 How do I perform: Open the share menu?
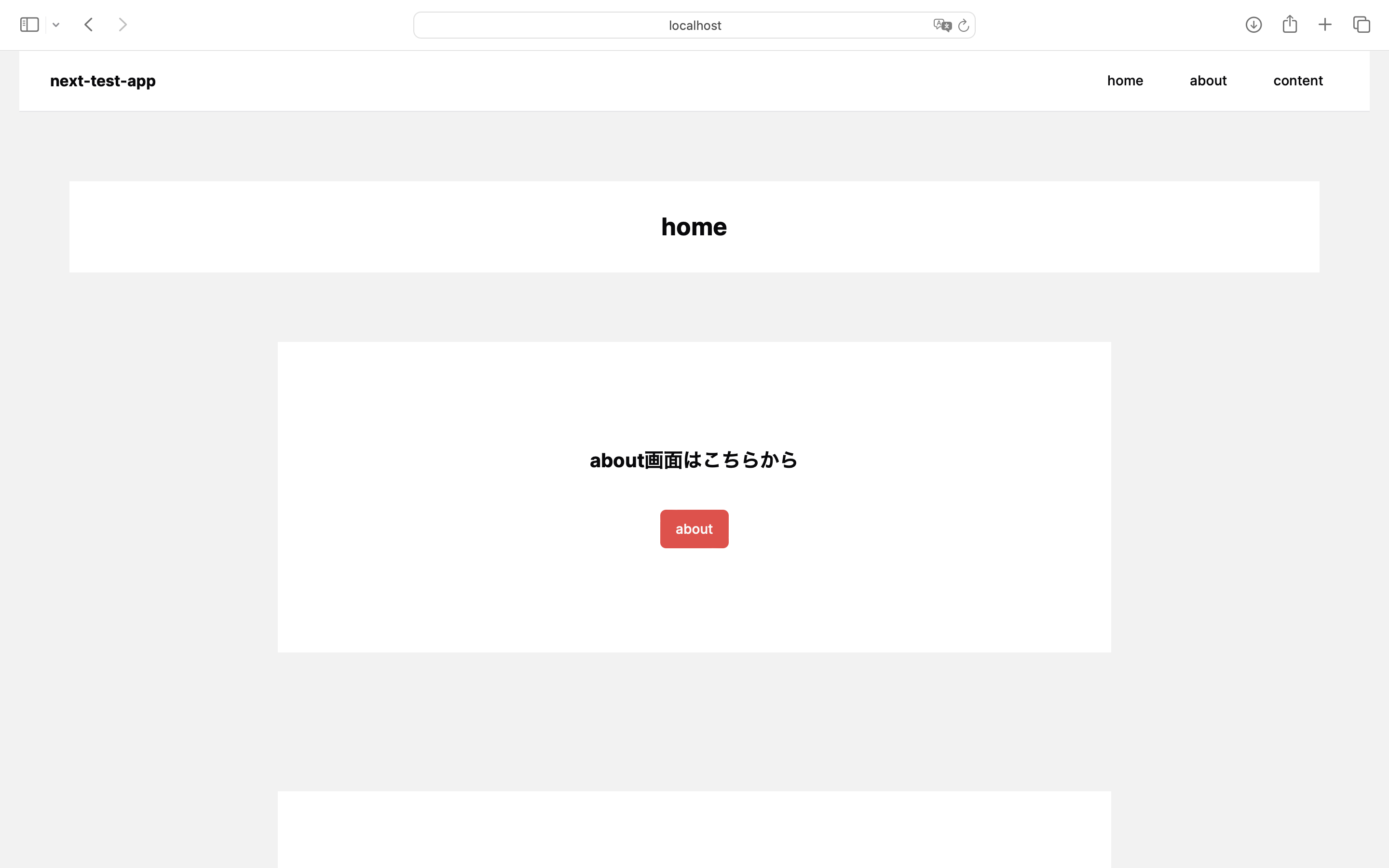pos(1290,24)
